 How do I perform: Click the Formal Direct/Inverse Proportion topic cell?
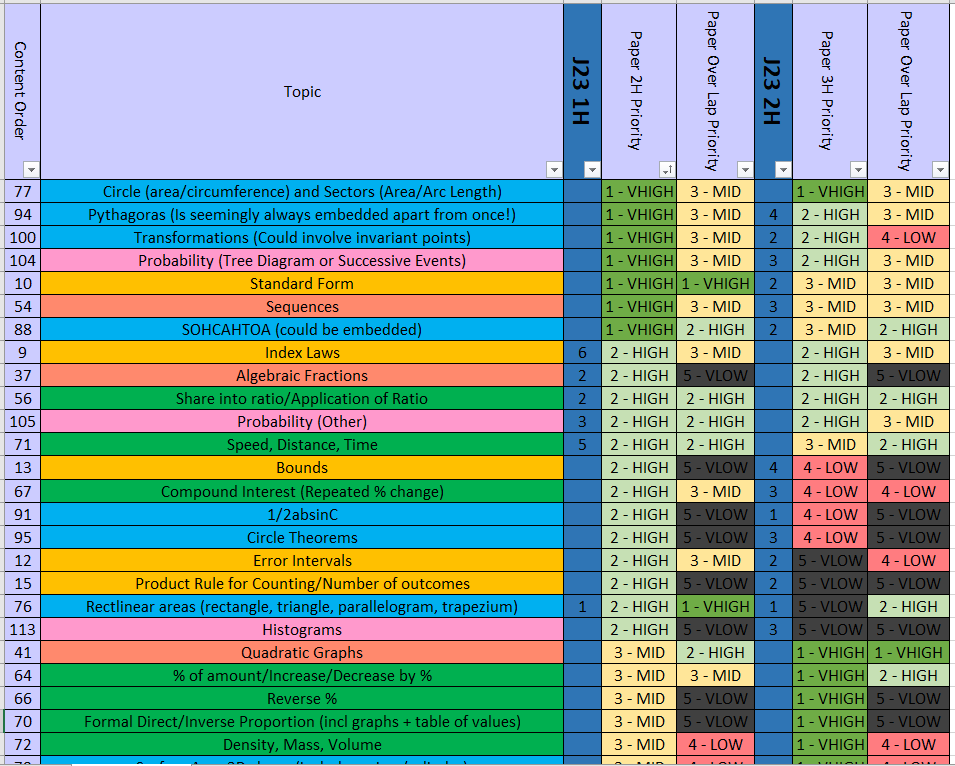(x=302, y=722)
